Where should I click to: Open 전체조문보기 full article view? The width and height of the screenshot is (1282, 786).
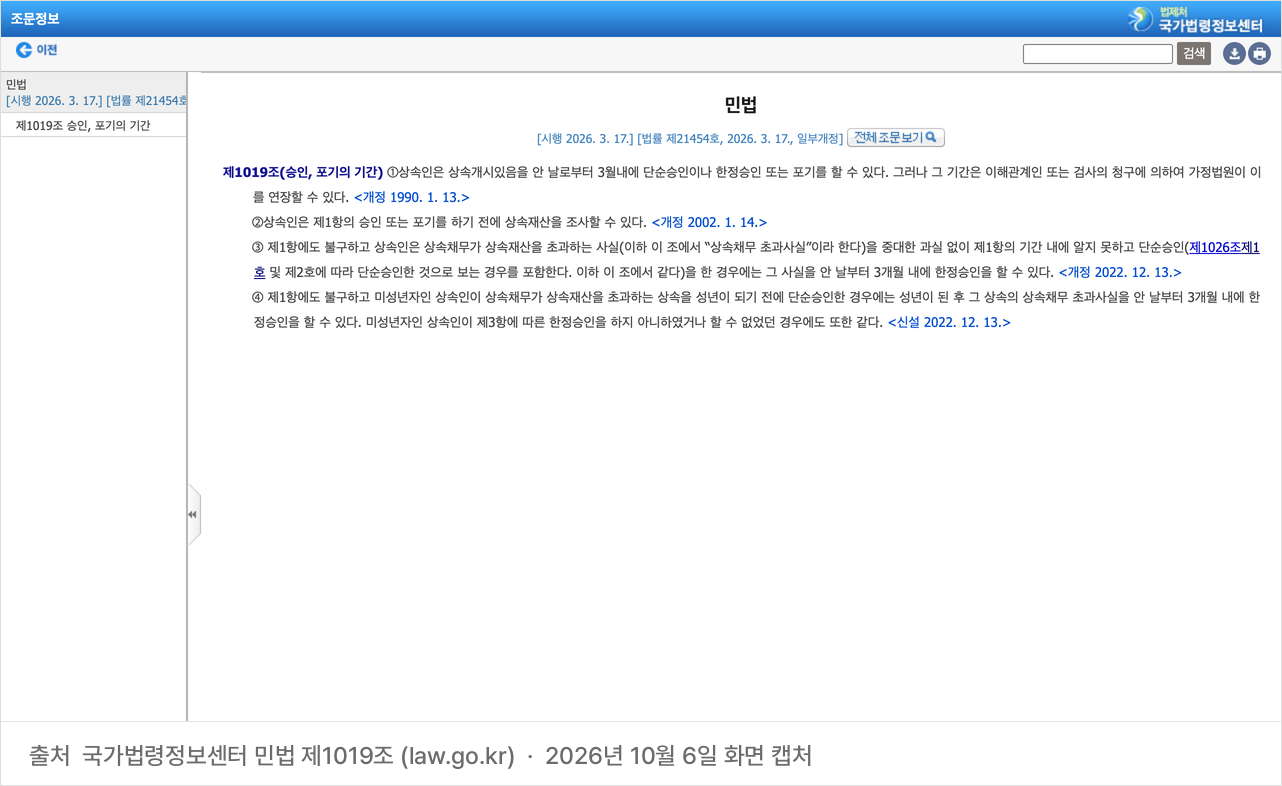coord(895,138)
